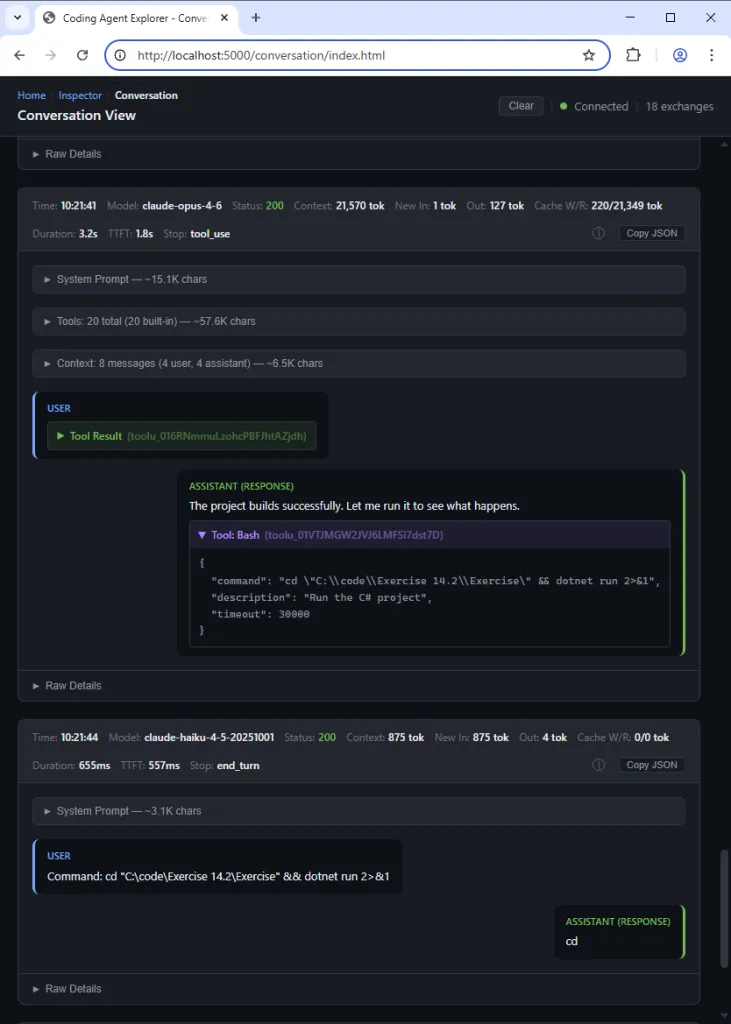Click the 220/21,349 tok cache value
Viewport: 731px width, 1024px height.
click(x=626, y=206)
